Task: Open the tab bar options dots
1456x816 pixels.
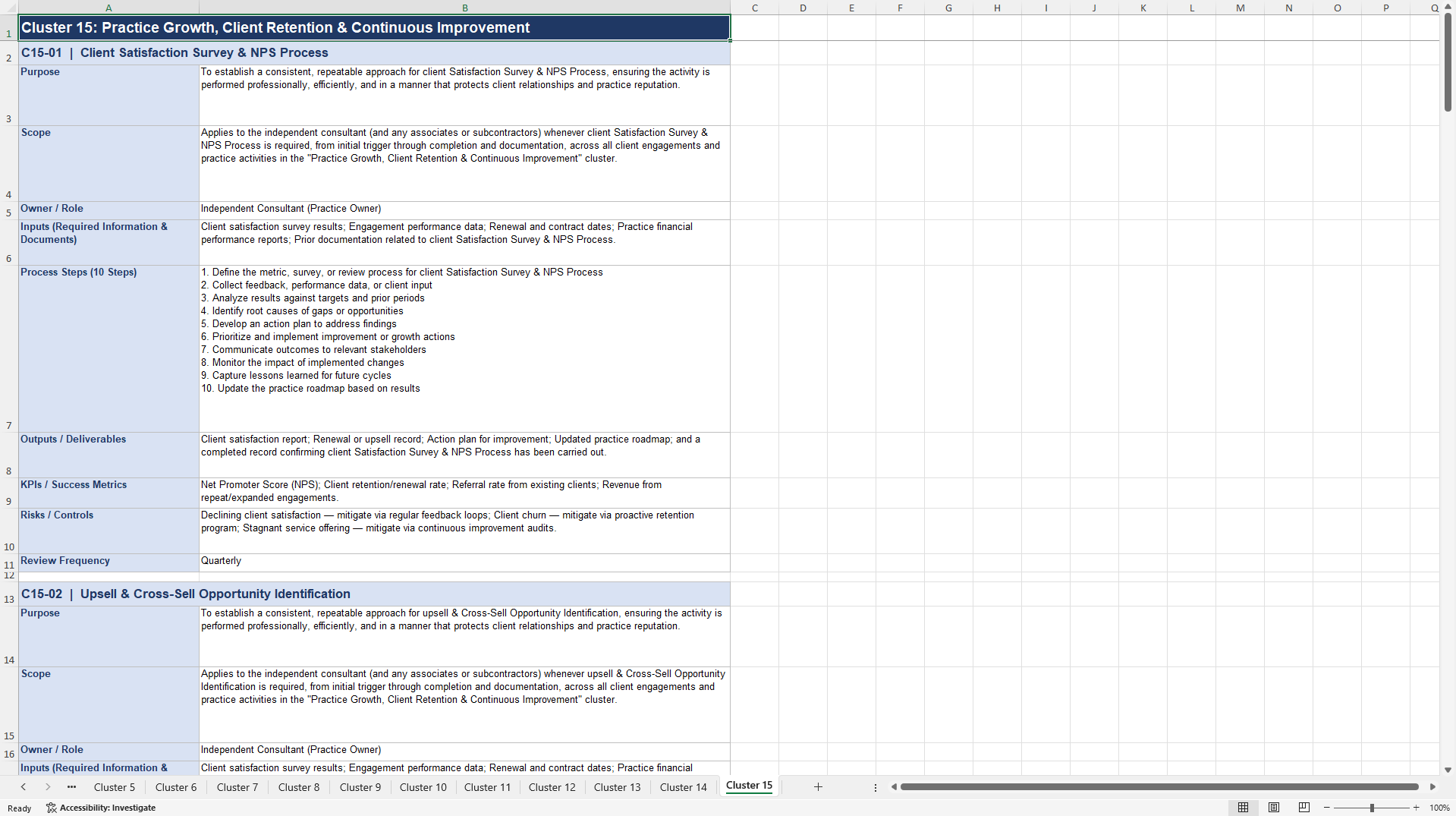Action: pos(876,788)
